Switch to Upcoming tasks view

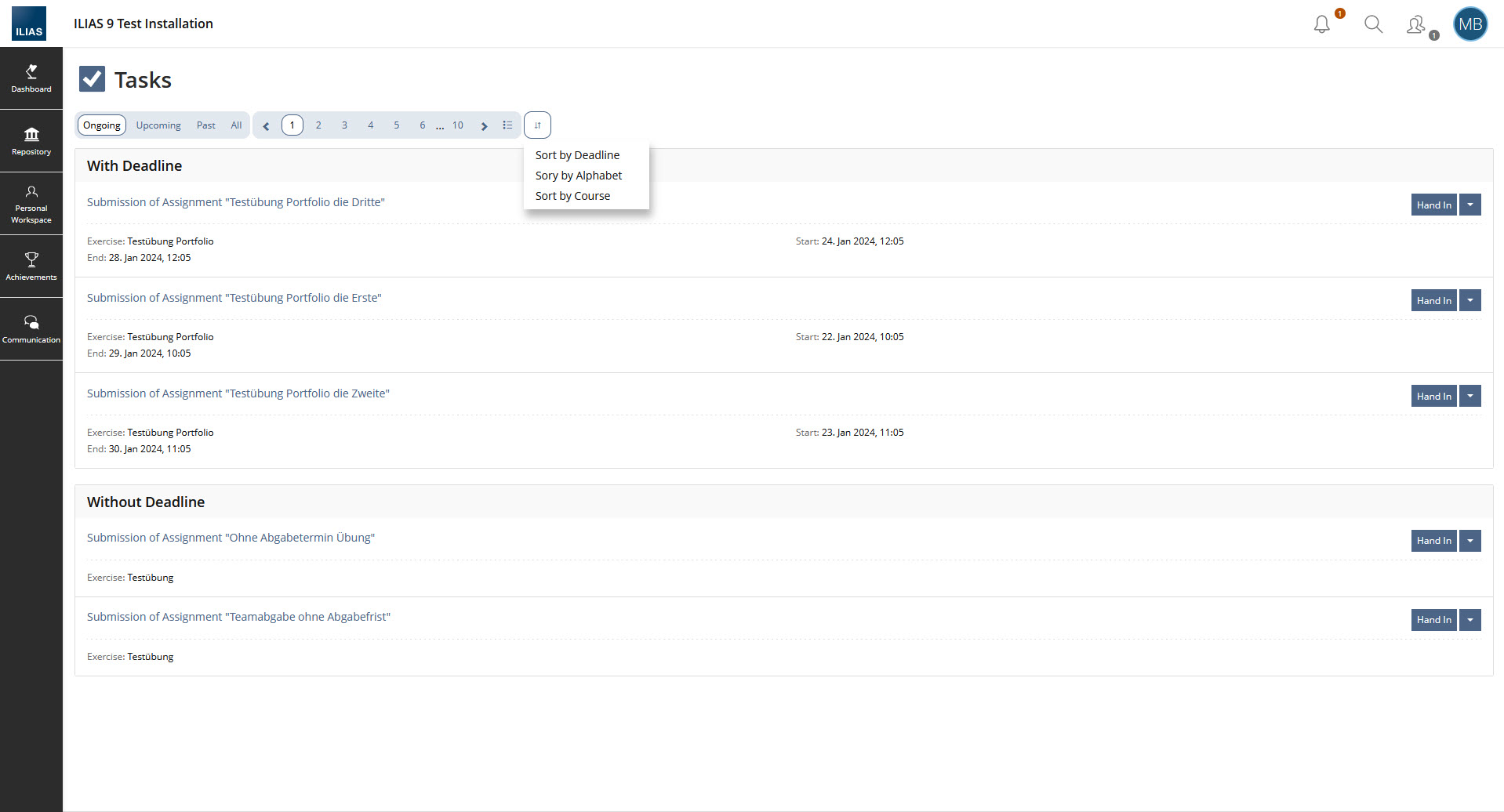pos(158,125)
